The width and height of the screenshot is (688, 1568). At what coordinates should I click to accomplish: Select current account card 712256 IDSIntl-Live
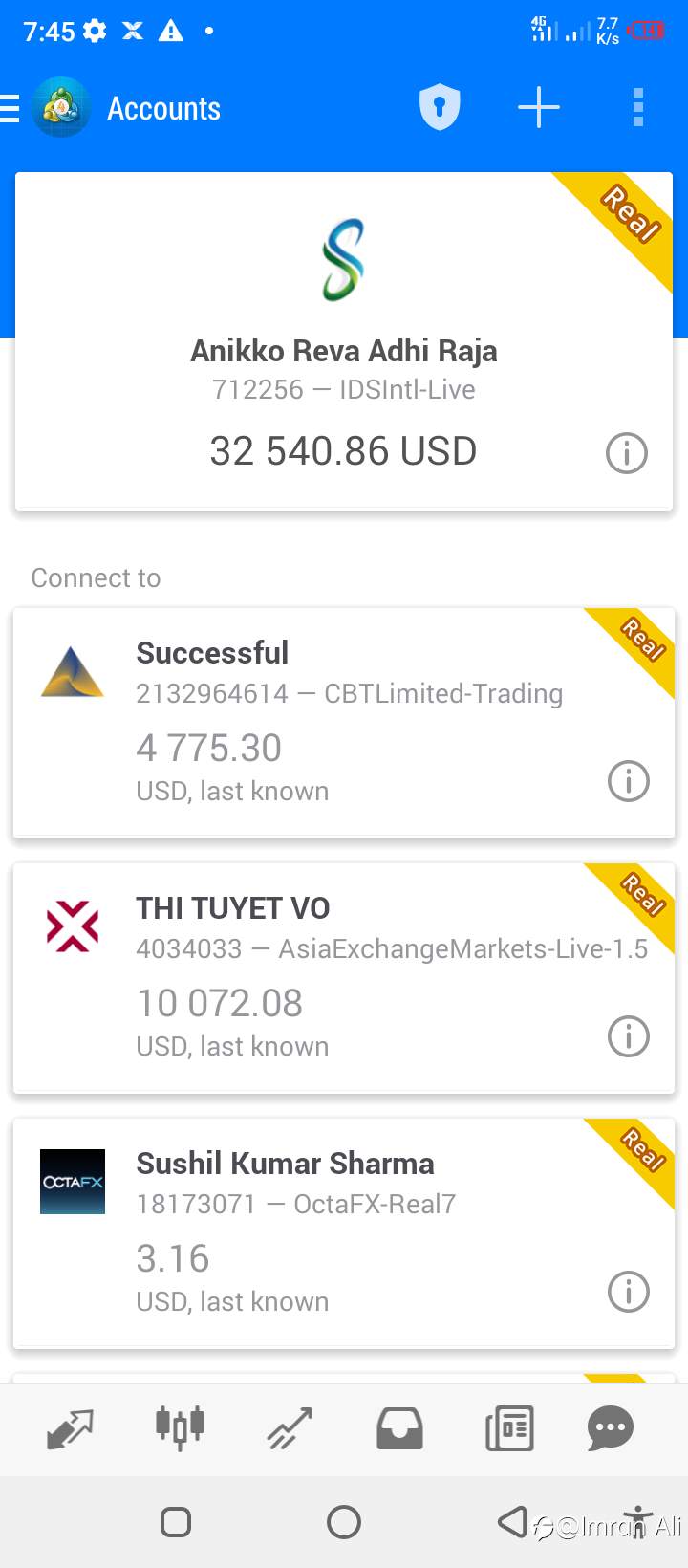(344, 340)
